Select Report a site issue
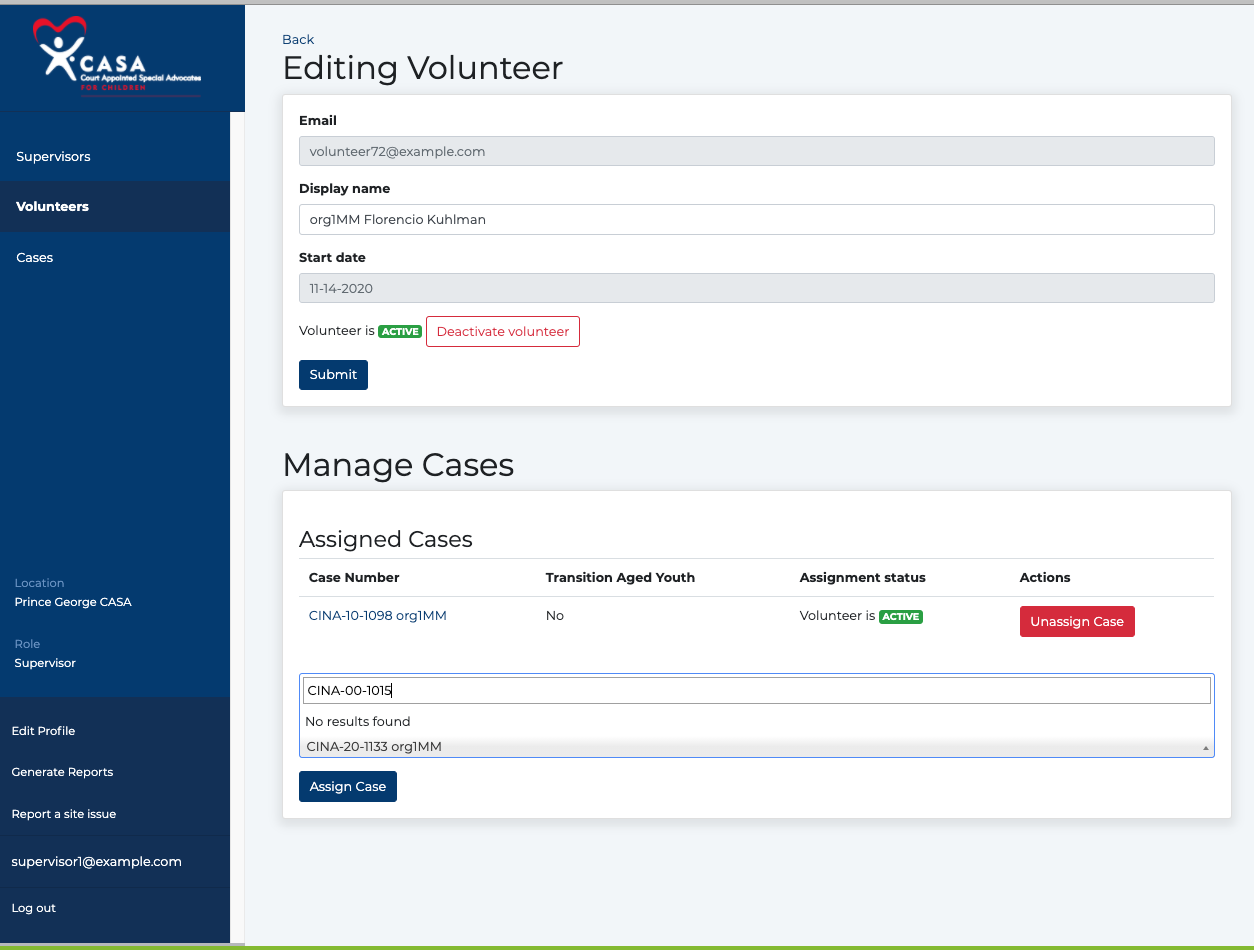1254x950 pixels. tap(64, 814)
